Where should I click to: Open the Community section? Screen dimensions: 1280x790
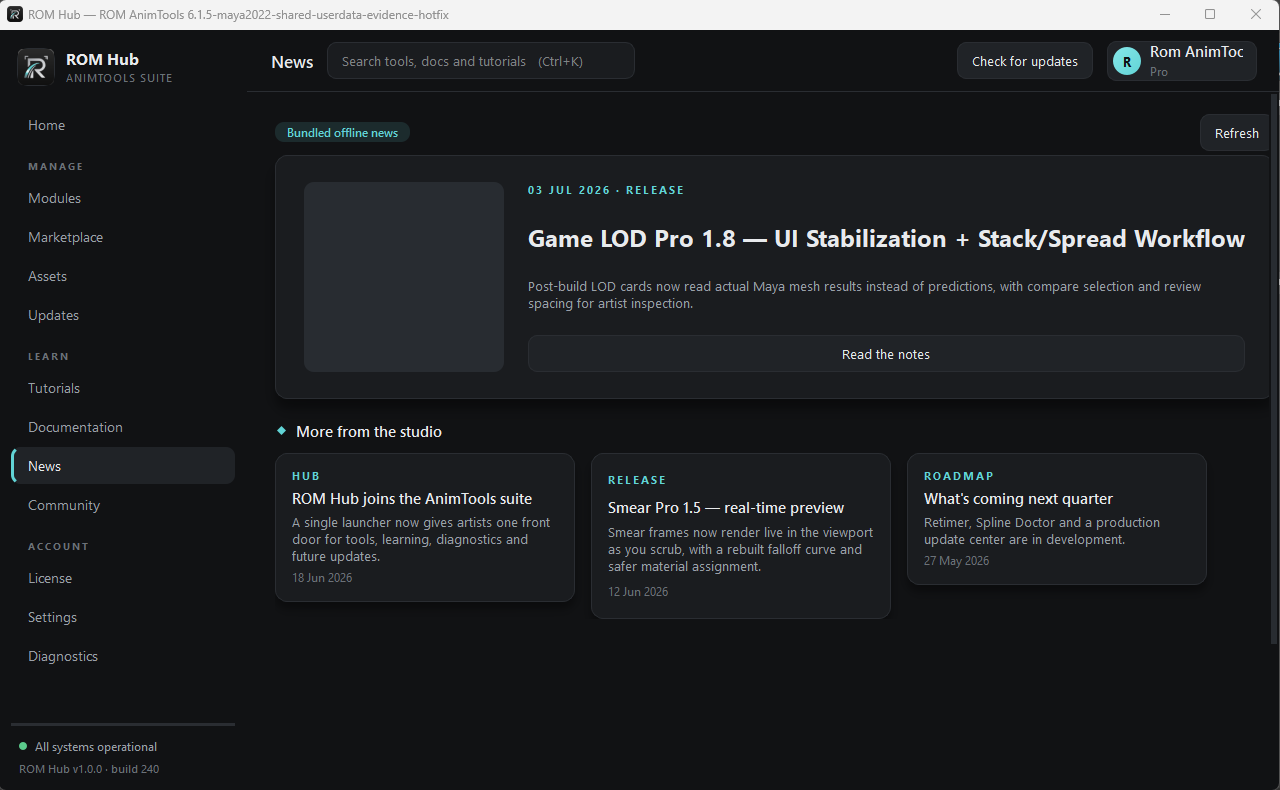pyautogui.click(x=123, y=505)
